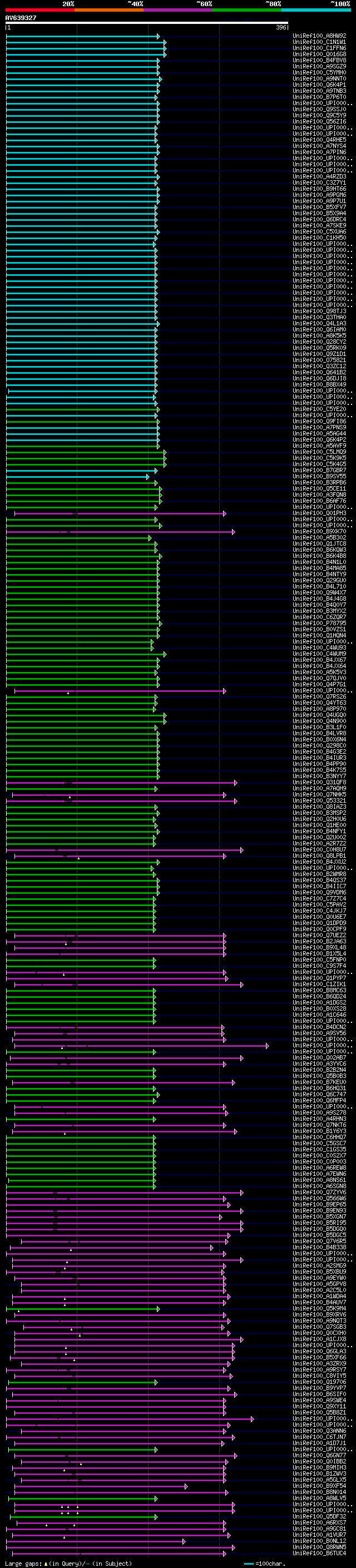Select label UniRef100_B9HT66
Image resolution: width=356 pixels, height=1568 pixels.
(319, 189)
